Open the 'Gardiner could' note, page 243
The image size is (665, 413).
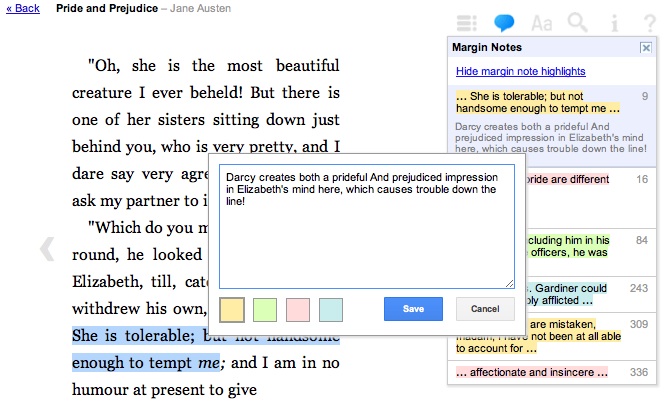[x=590, y=294]
